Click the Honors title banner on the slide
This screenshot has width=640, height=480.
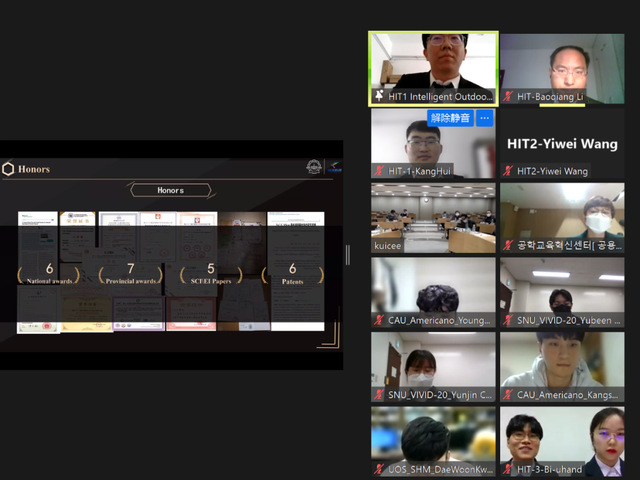170,189
